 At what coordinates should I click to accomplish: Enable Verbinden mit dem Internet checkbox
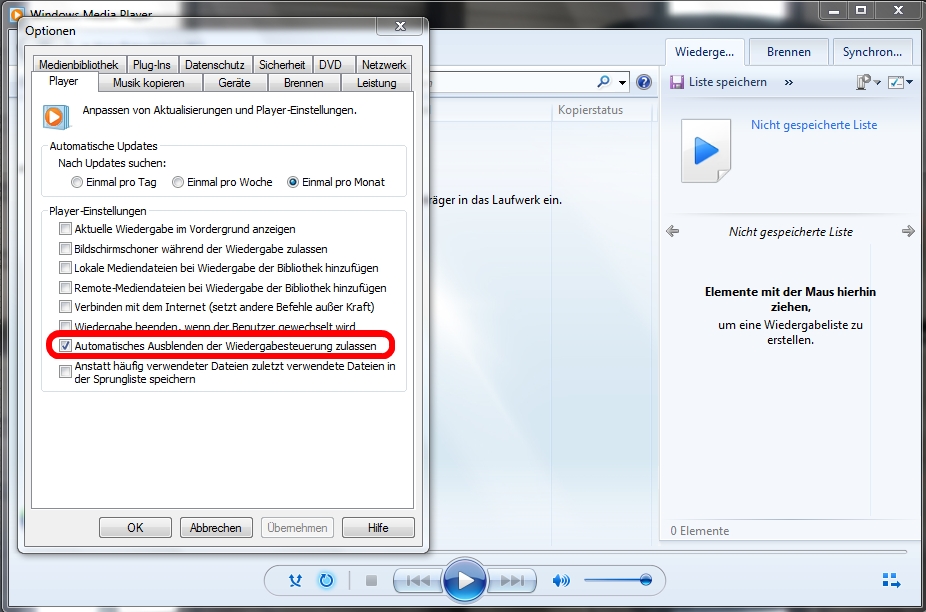pyautogui.click(x=65, y=307)
